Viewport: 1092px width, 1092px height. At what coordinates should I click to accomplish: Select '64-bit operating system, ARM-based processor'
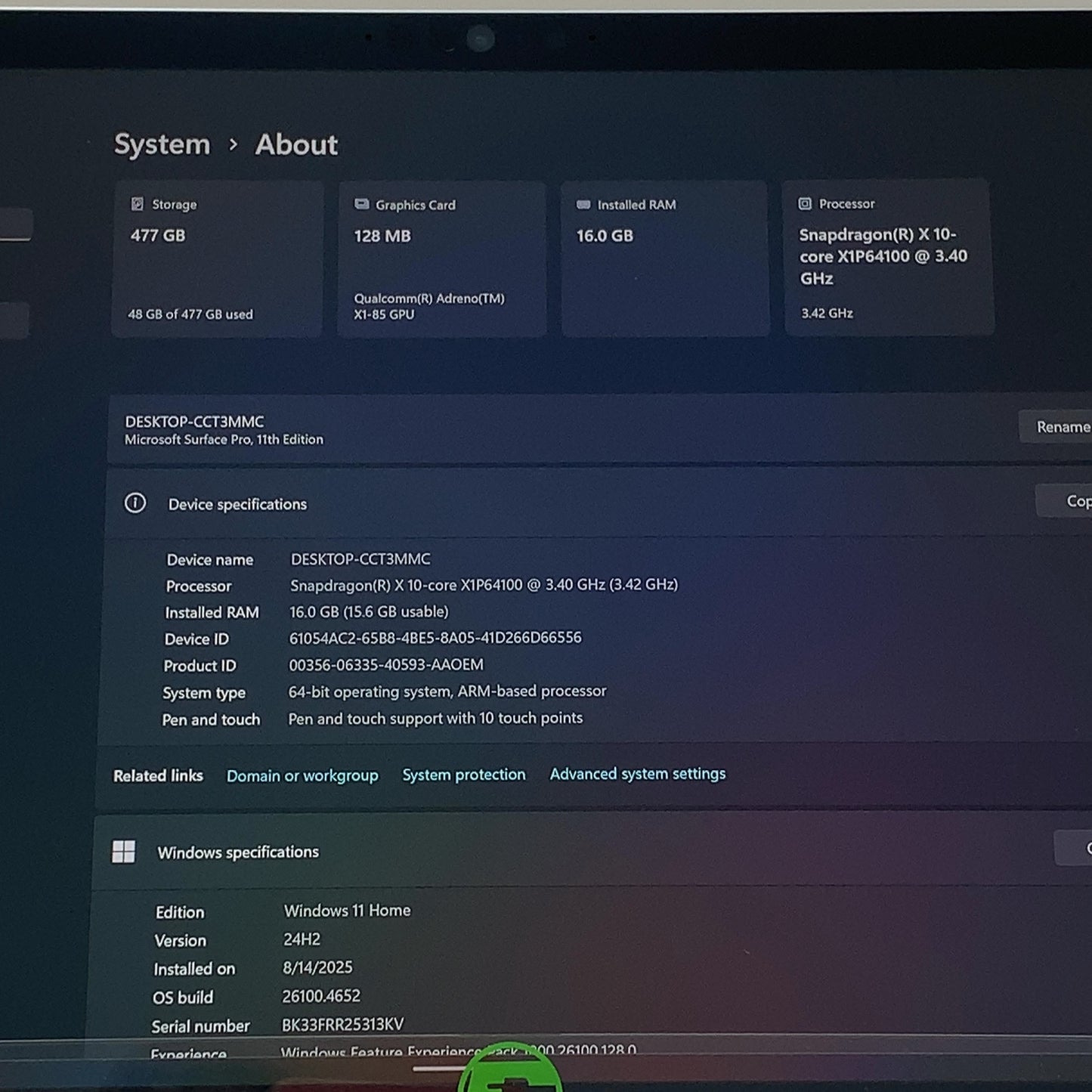coord(447,691)
